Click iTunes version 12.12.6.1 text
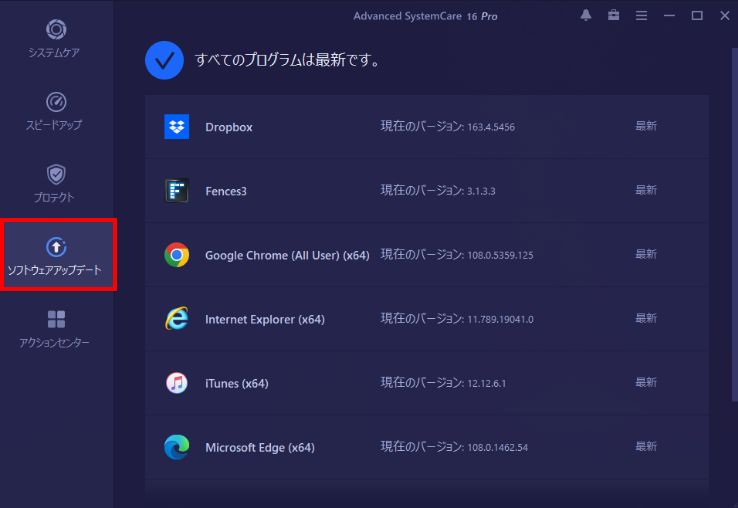Viewport: 738px width, 508px height. pos(443,382)
